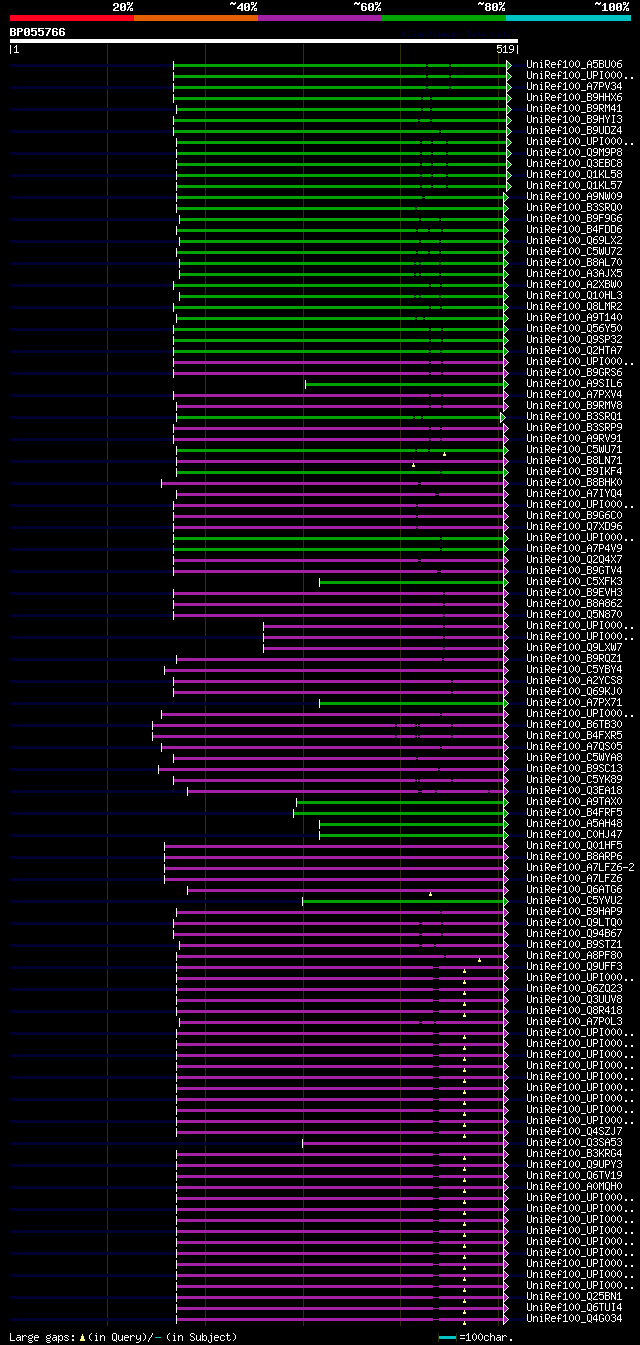Open hit UniRef100_B4FDD6
The height and width of the screenshot is (1345, 640).
click(574, 229)
